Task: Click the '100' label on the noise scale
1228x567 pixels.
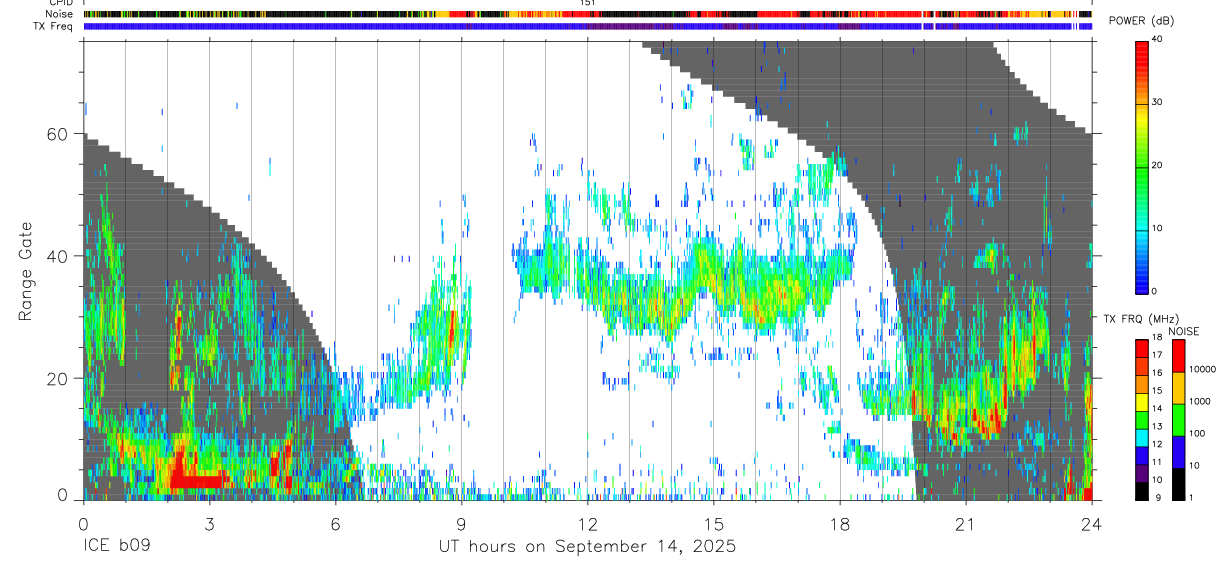Action: (1198, 433)
